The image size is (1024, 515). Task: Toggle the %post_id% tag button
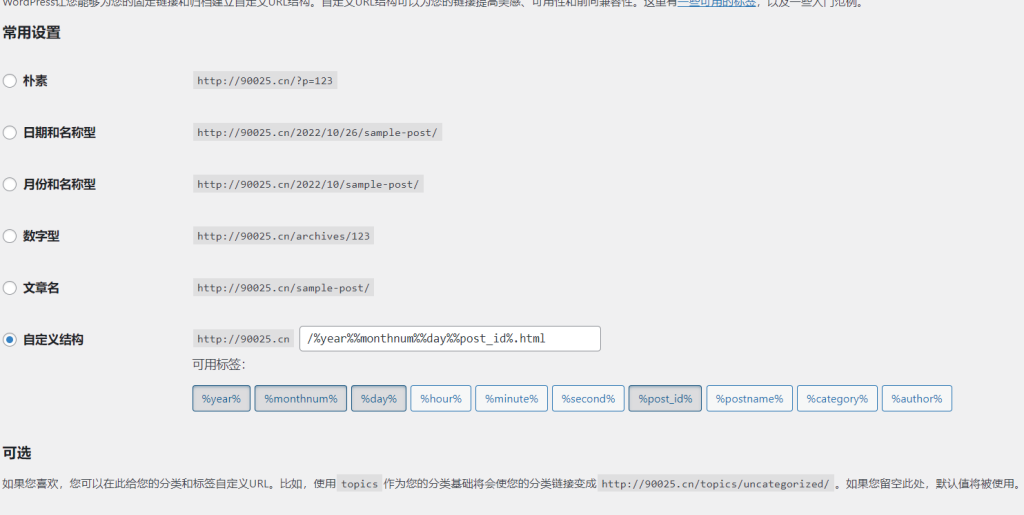click(665, 399)
